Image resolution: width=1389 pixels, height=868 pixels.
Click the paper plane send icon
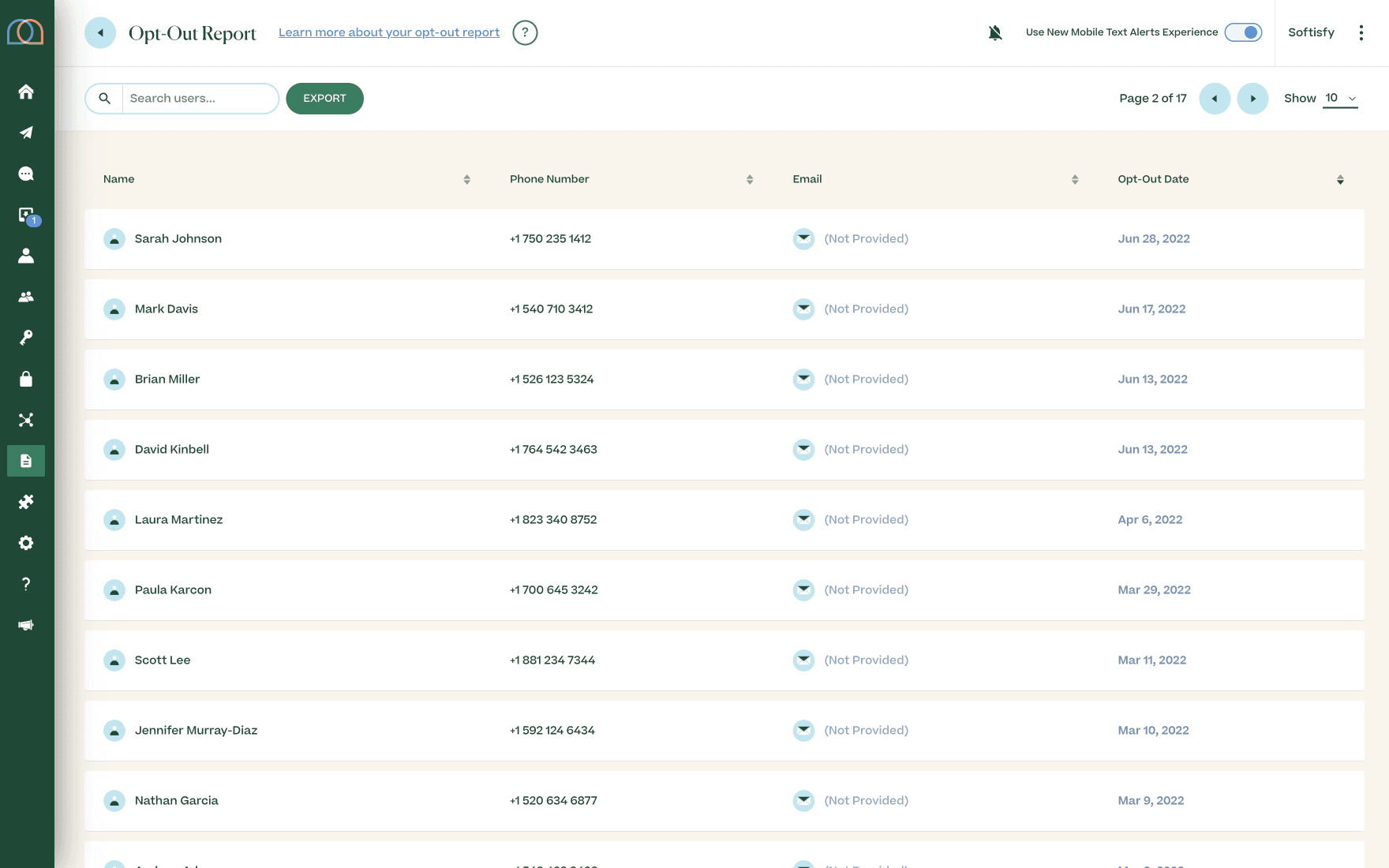(26, 133)
